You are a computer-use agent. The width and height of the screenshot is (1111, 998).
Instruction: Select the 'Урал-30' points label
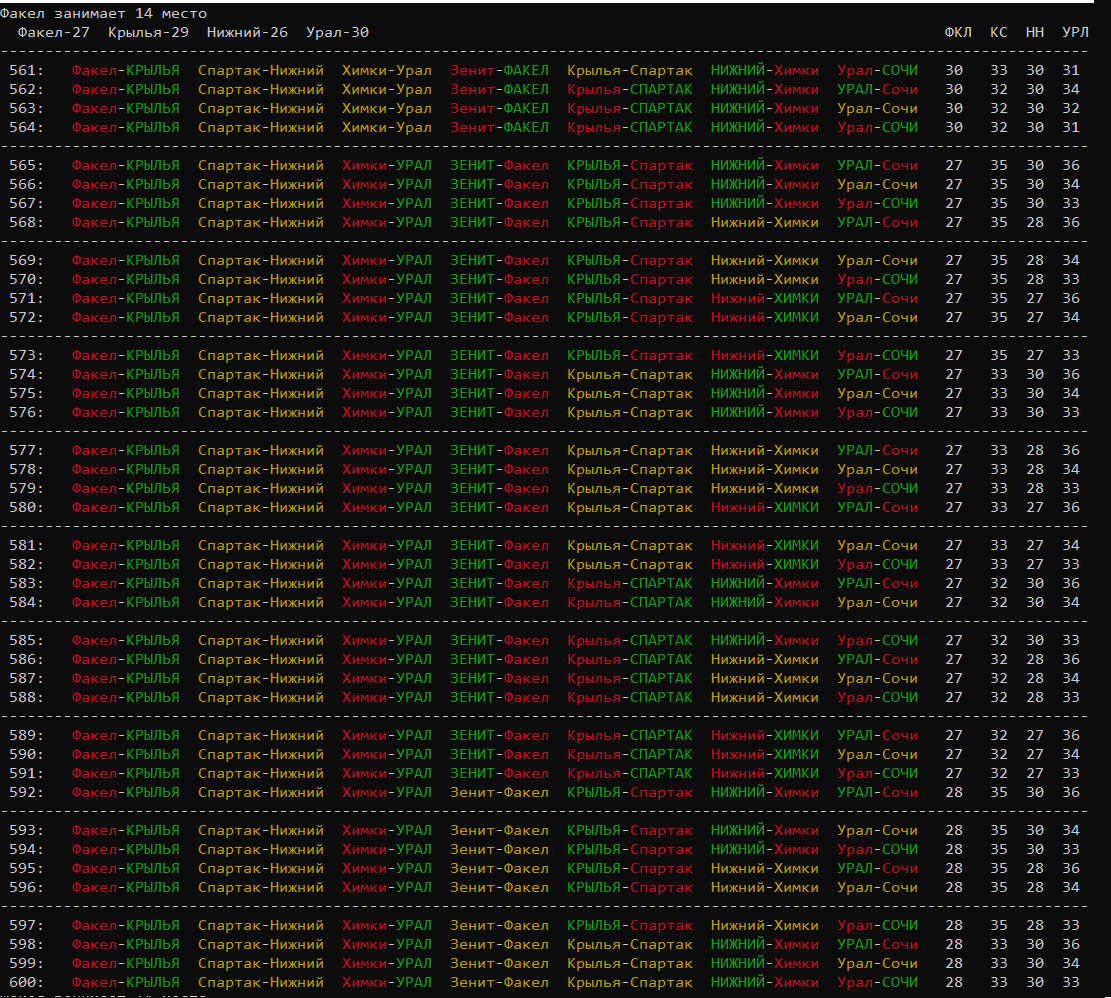pyautogui.click(x=337, y=33)
